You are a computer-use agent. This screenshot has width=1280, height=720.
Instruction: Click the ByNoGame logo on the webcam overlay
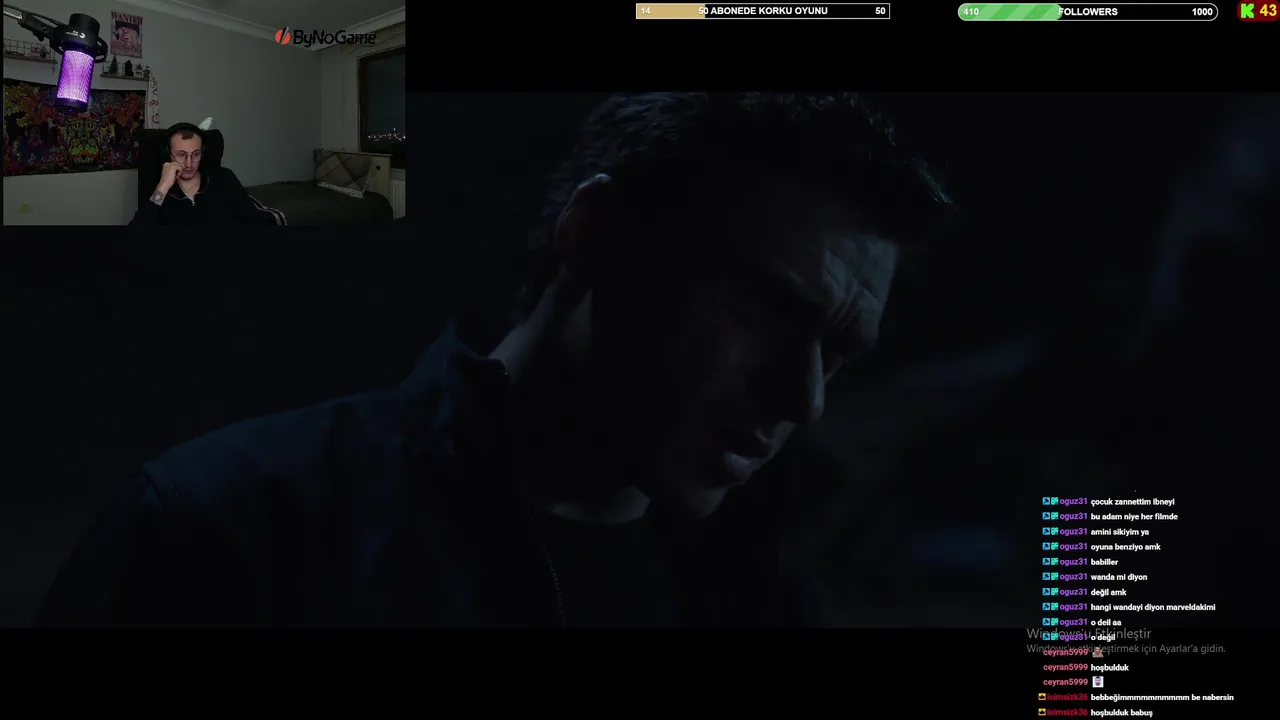tap(326, 37)
